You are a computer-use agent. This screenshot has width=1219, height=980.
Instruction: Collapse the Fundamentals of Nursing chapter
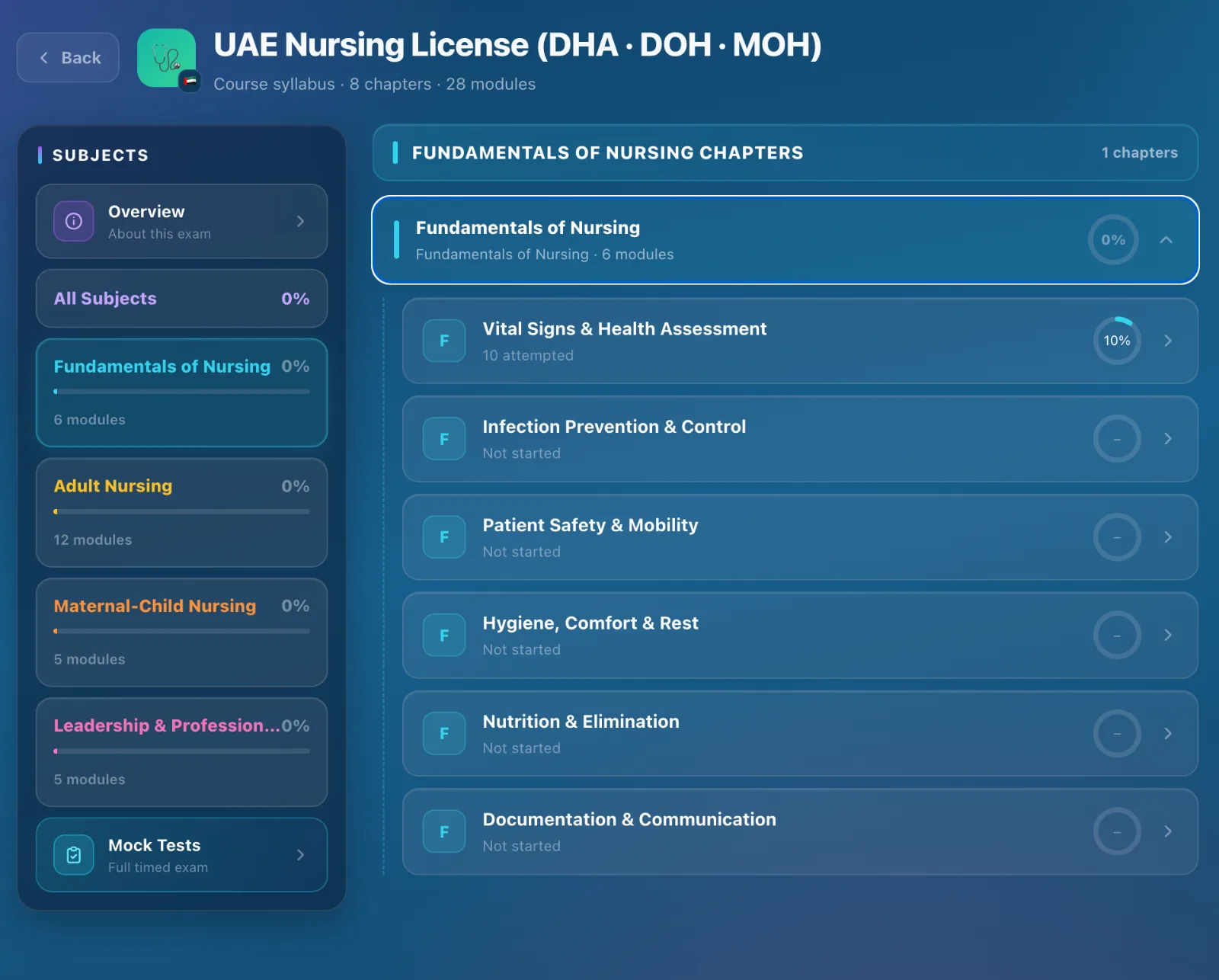(1166, 240)
